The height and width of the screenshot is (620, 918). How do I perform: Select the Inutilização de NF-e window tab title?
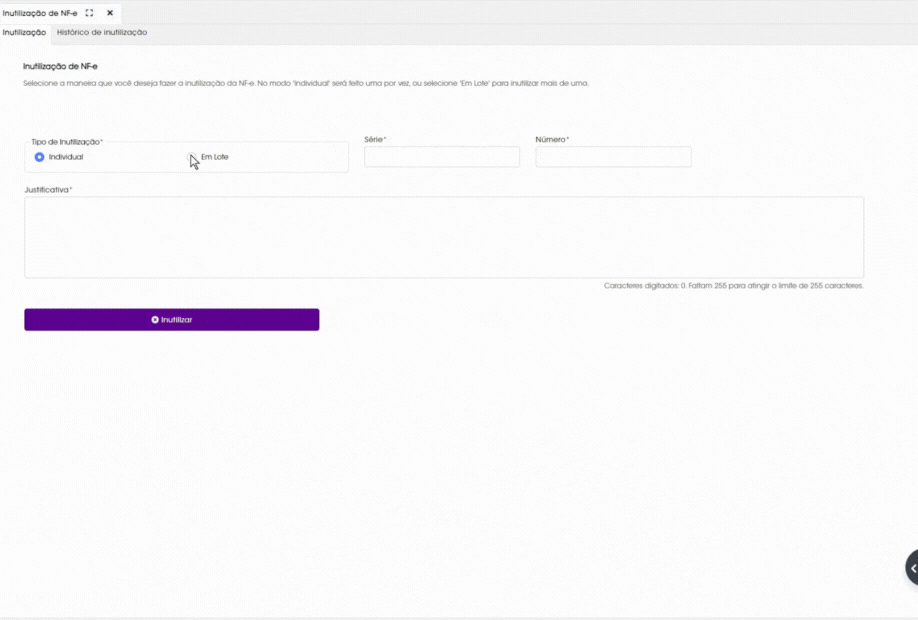tap(40, 13)
